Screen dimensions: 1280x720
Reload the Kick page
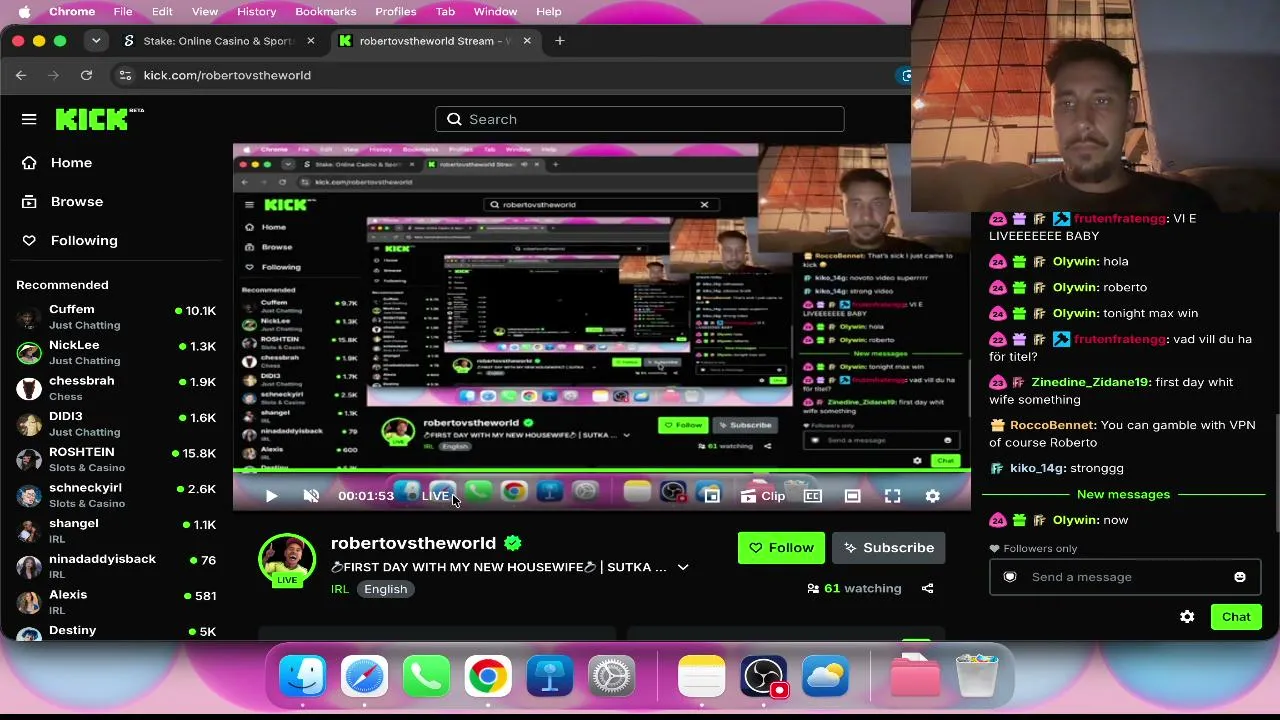pos(86,75)
